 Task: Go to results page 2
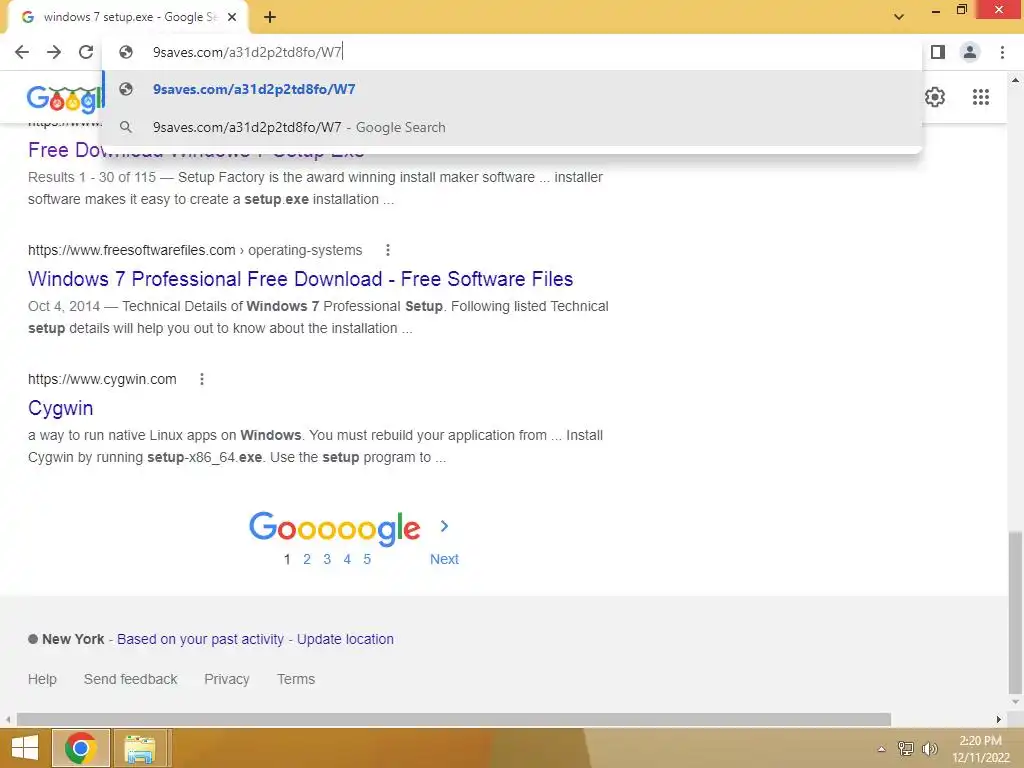(307, 560)
